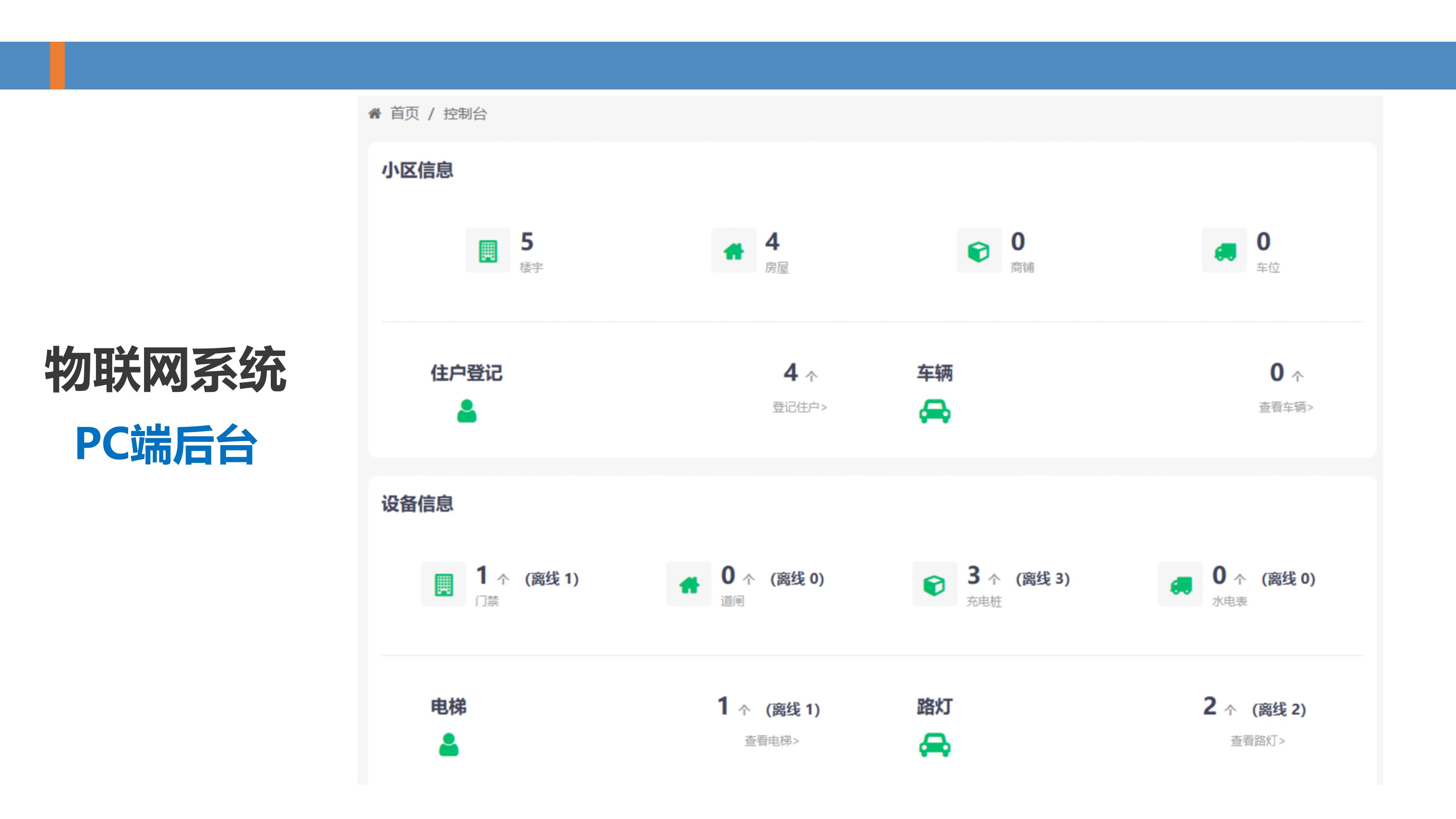Click the 设备信息 section heading

coord(417,504)
